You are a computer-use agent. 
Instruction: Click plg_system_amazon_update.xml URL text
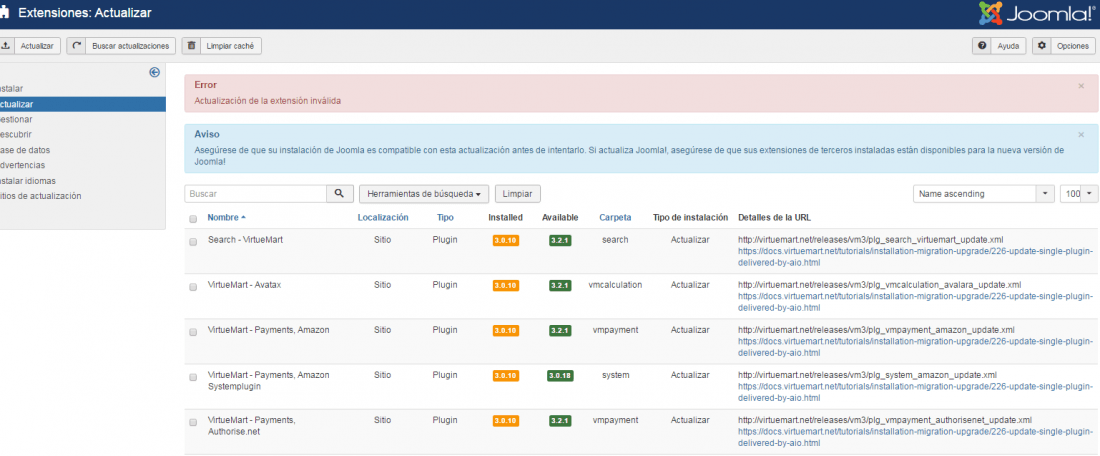click(x=867, y=375)
